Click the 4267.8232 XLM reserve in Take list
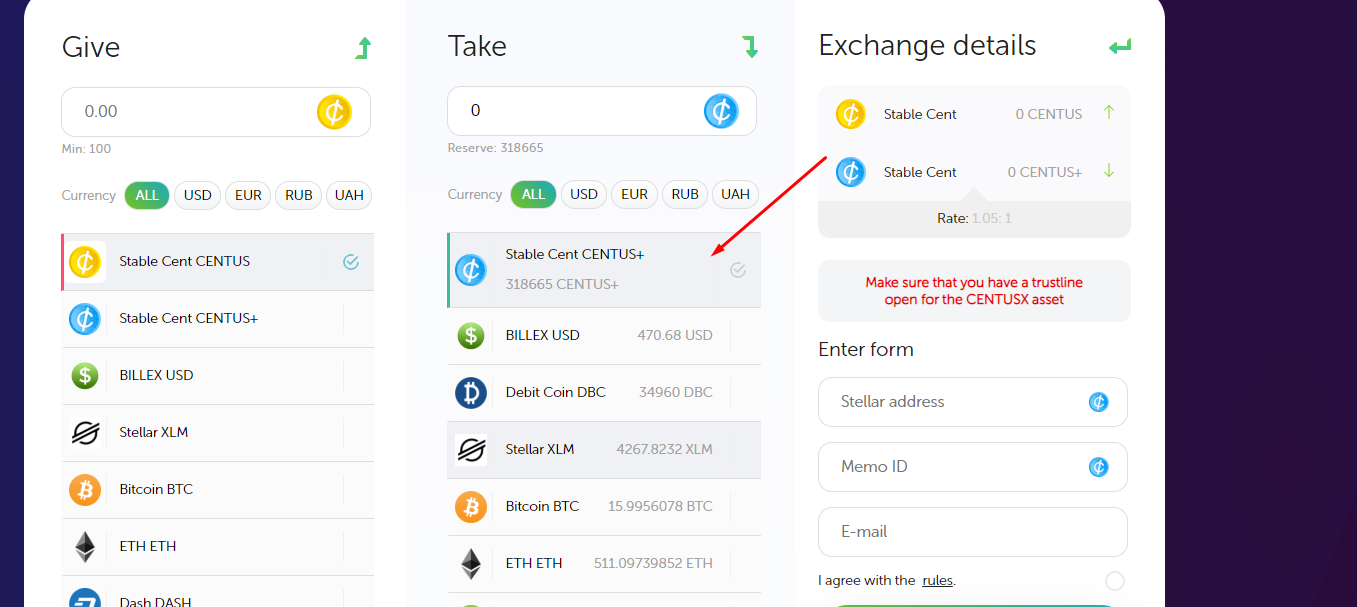Viewport: 1357px width, 607px height. click(x=664, y=449)
